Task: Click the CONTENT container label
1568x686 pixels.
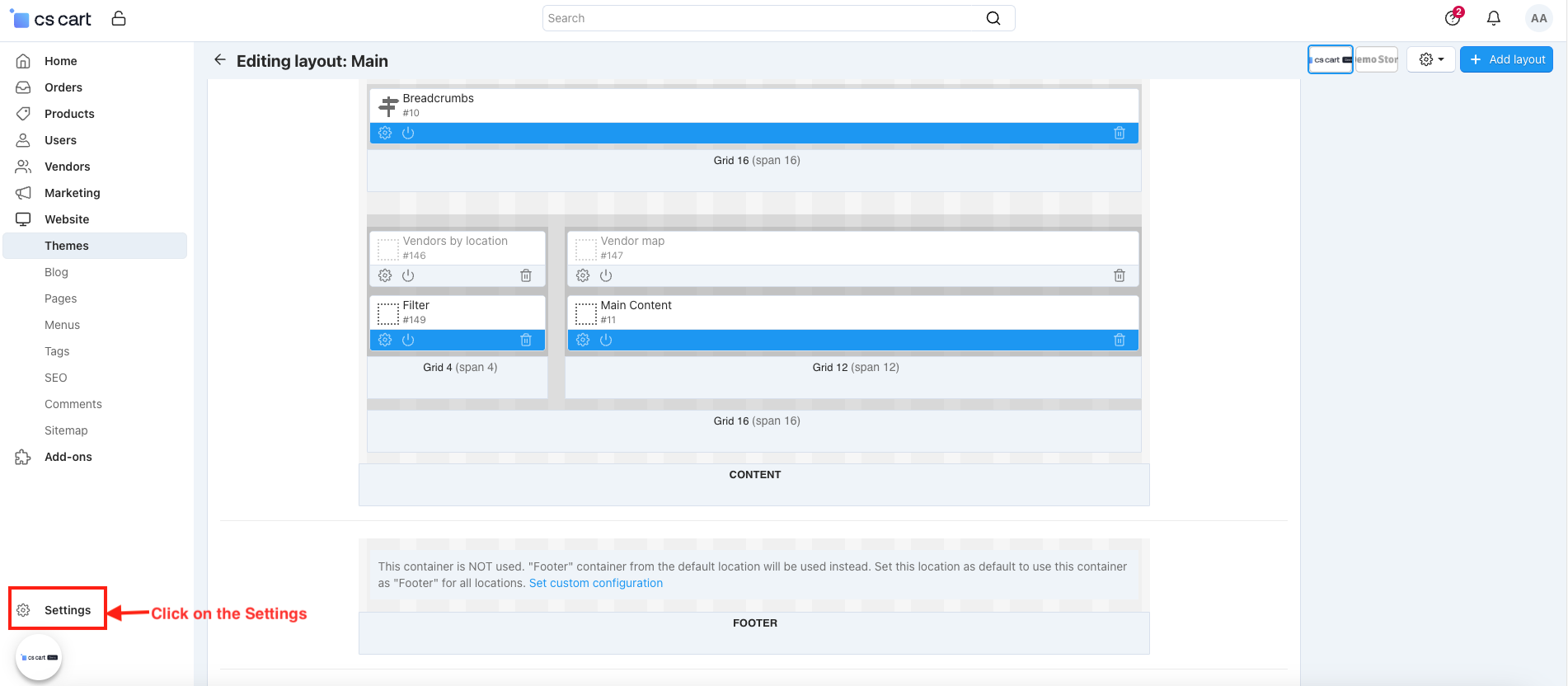Action: coord(754,474)
